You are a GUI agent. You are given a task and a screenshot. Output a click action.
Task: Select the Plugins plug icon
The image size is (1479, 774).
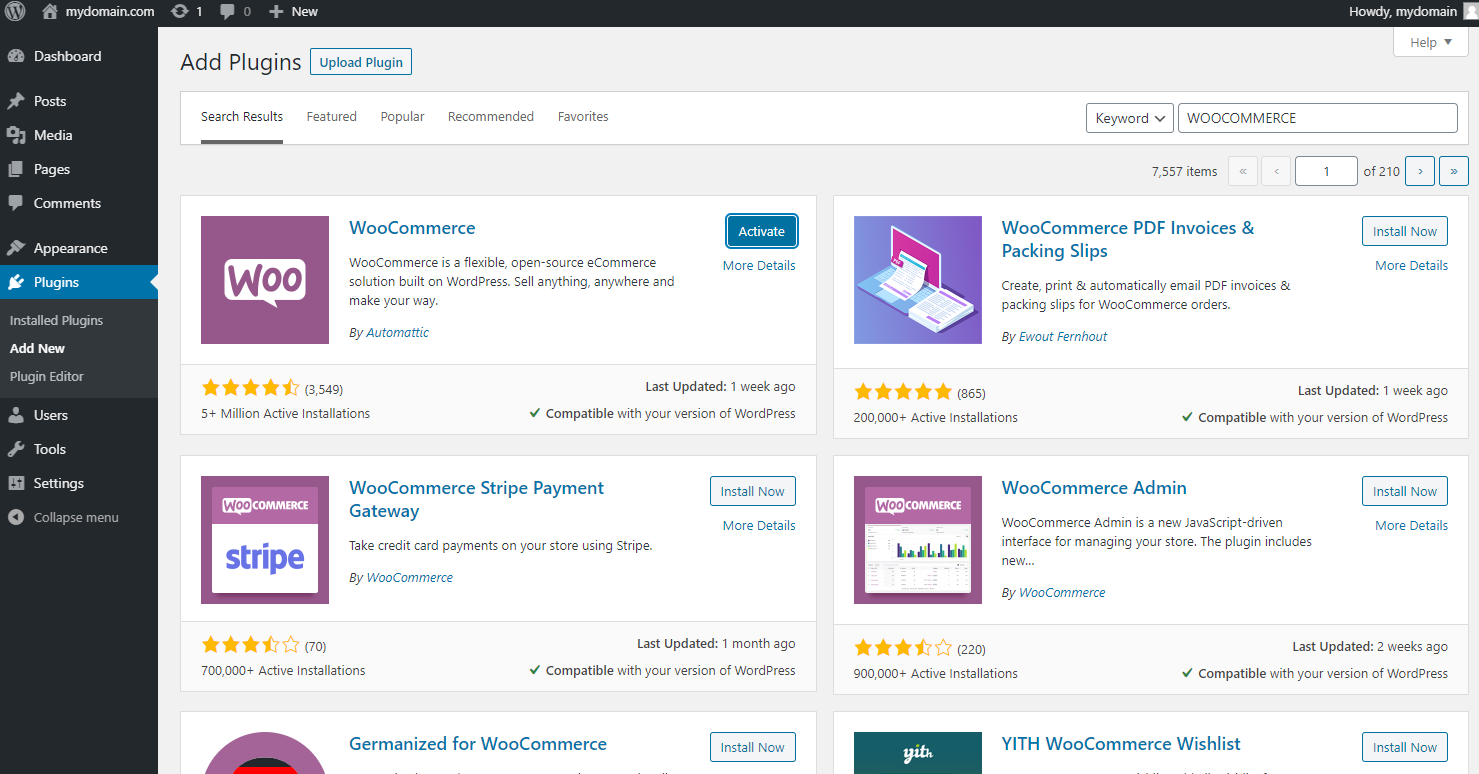(x=16, y=282)
